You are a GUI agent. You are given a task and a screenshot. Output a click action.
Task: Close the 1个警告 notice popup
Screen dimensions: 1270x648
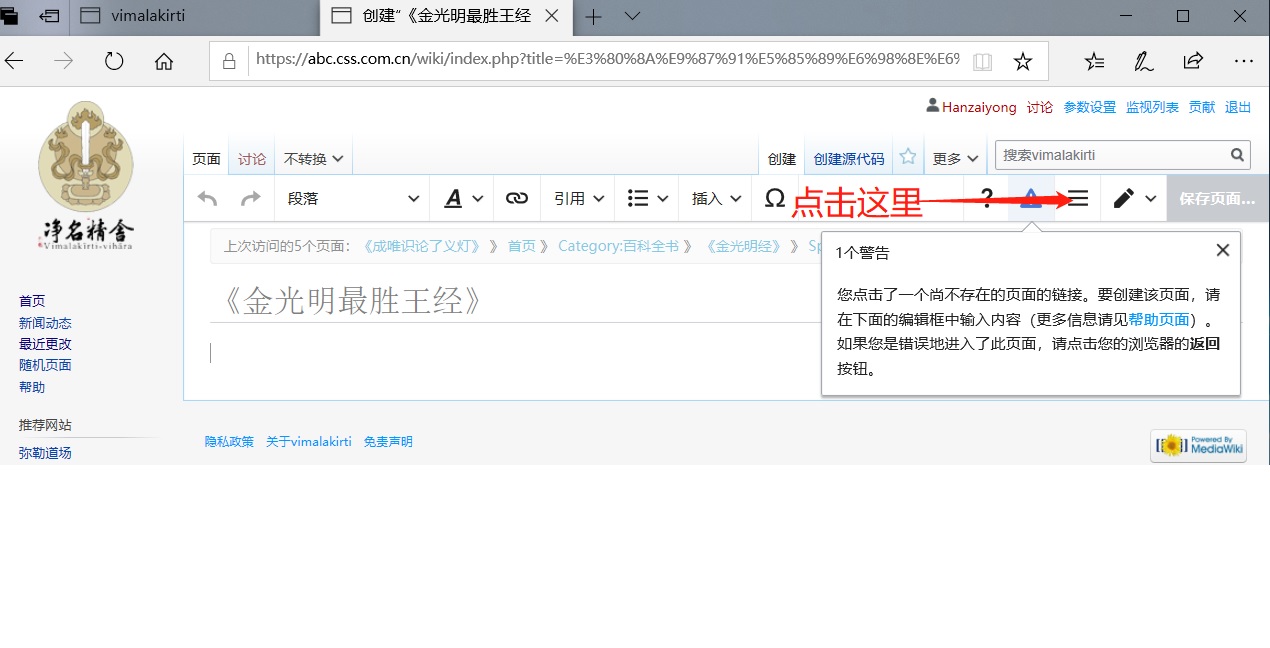coord(1222,251)
